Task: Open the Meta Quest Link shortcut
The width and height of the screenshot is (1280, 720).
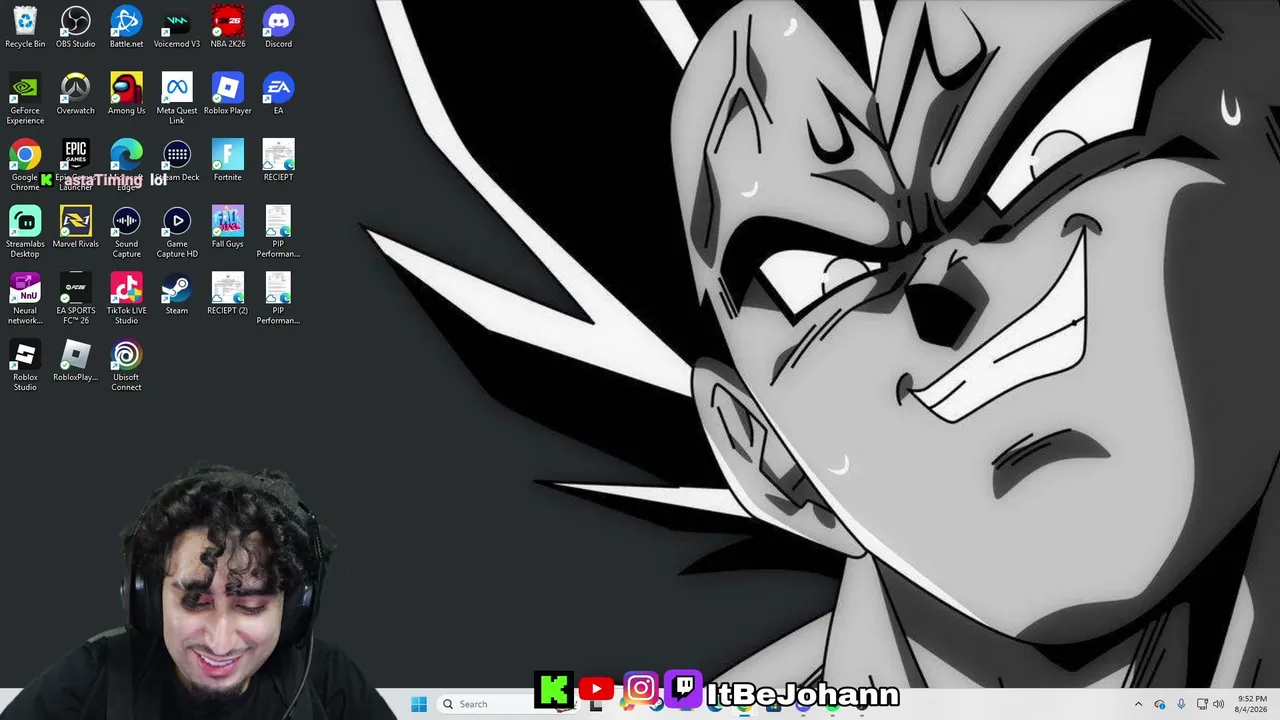Action: point(177,98)
